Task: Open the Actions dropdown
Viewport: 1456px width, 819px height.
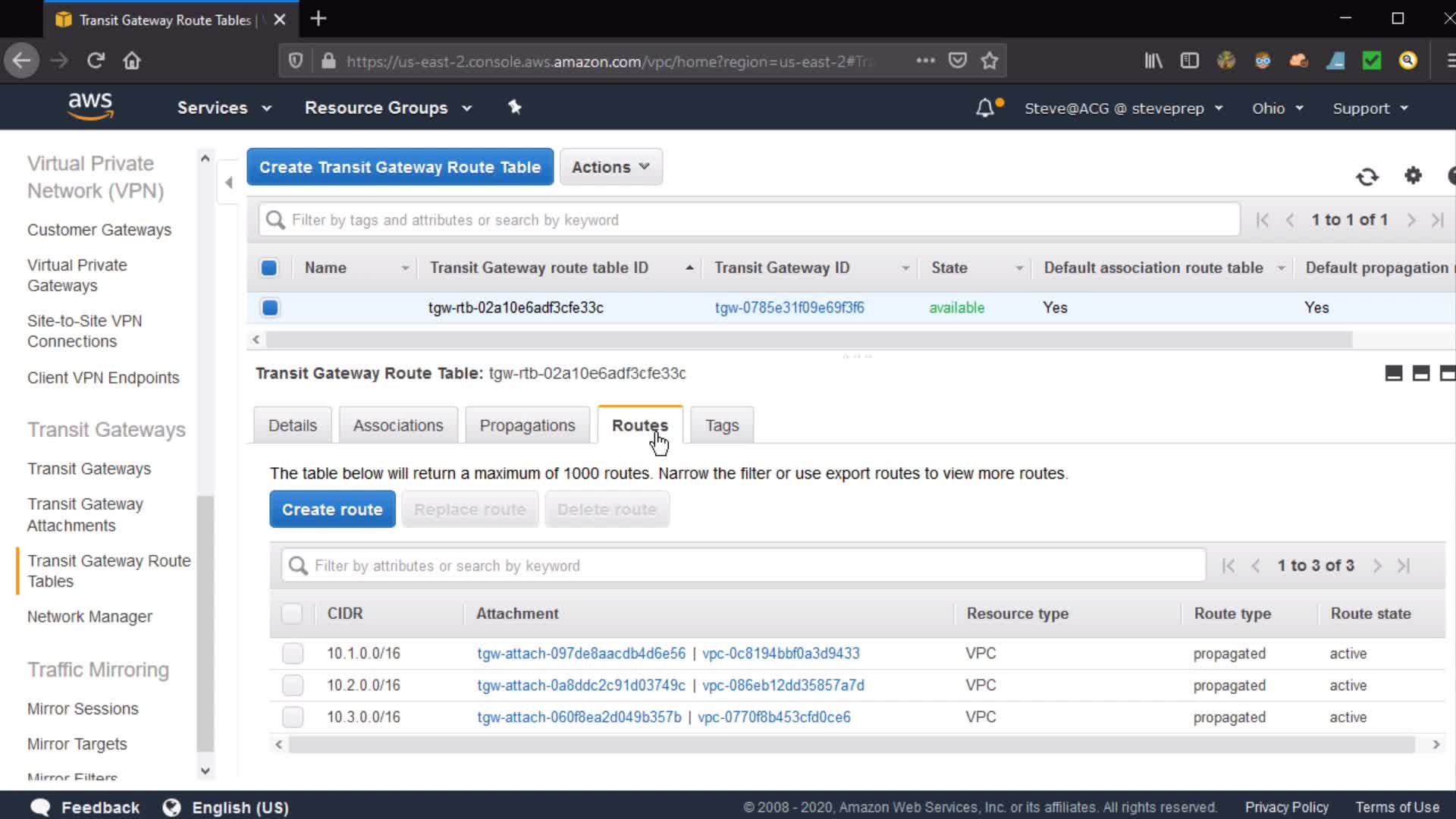Action: click(610, 167)
